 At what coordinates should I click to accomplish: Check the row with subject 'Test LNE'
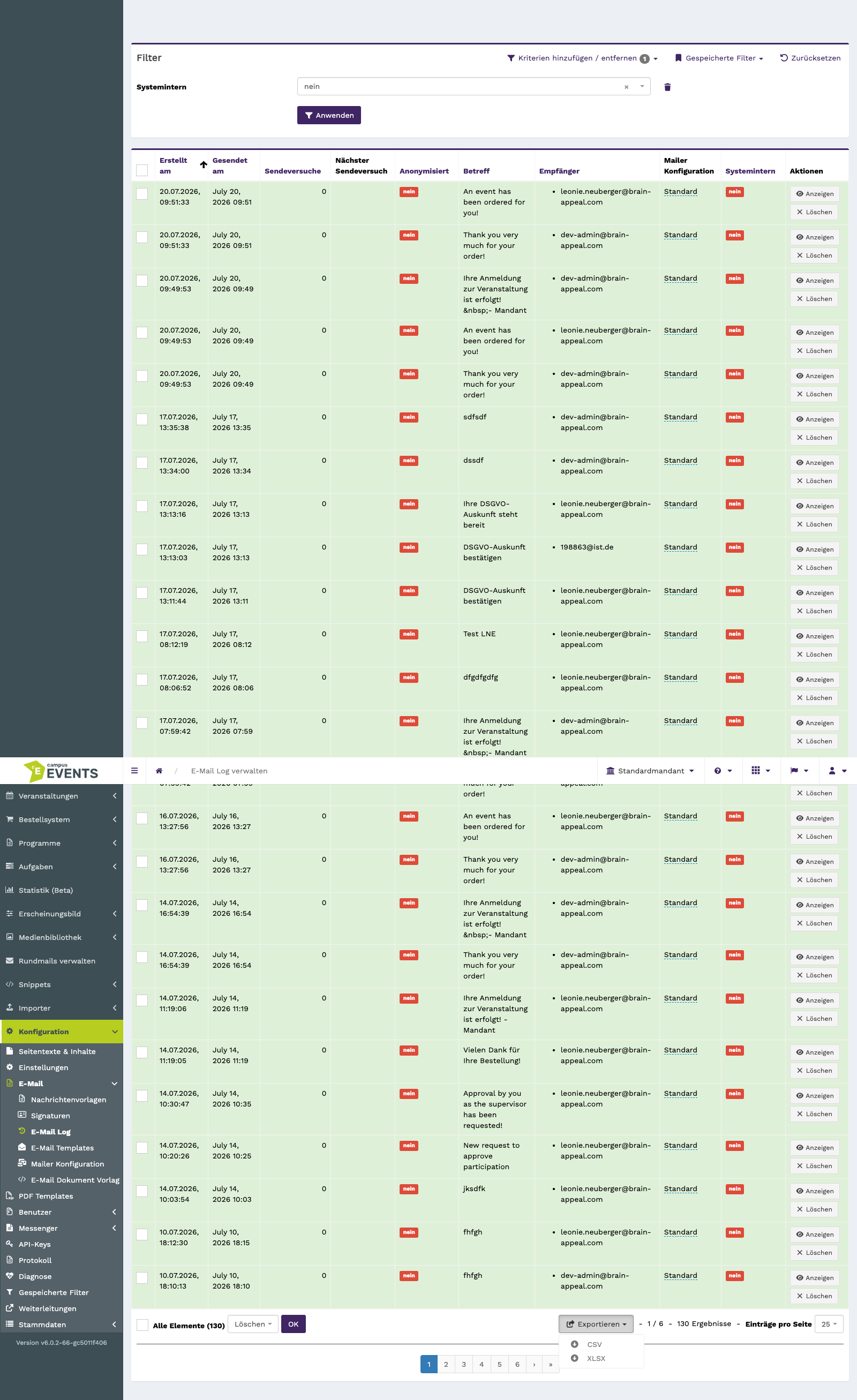[142, 636]
